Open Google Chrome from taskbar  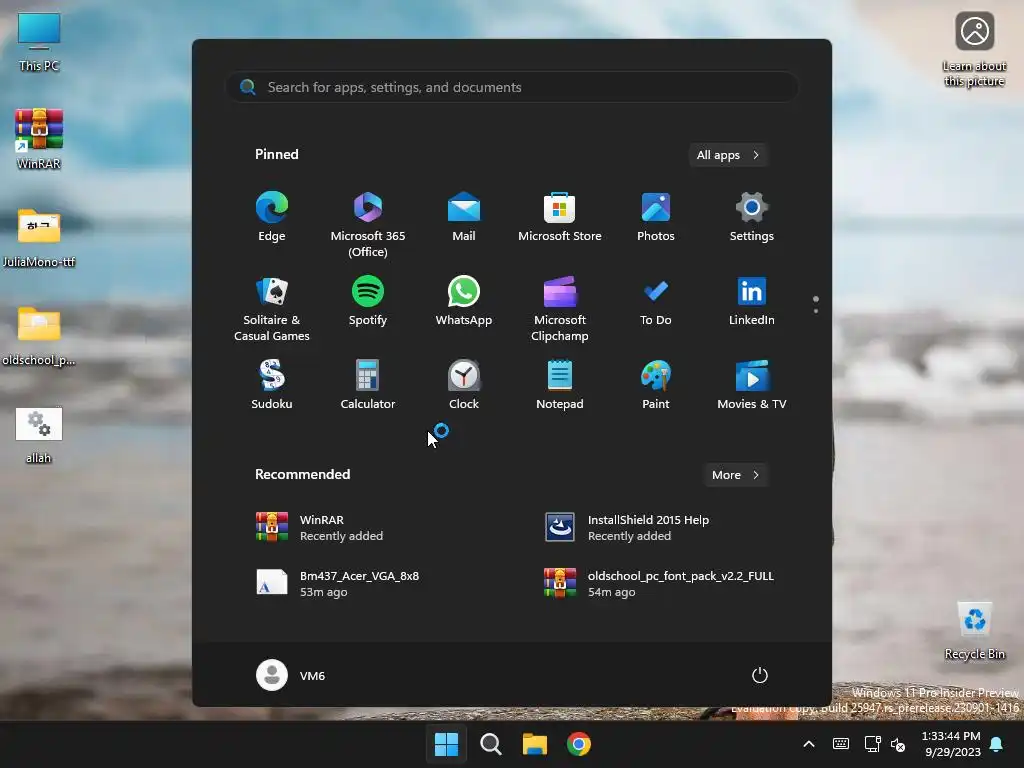(x=579, y=744)
